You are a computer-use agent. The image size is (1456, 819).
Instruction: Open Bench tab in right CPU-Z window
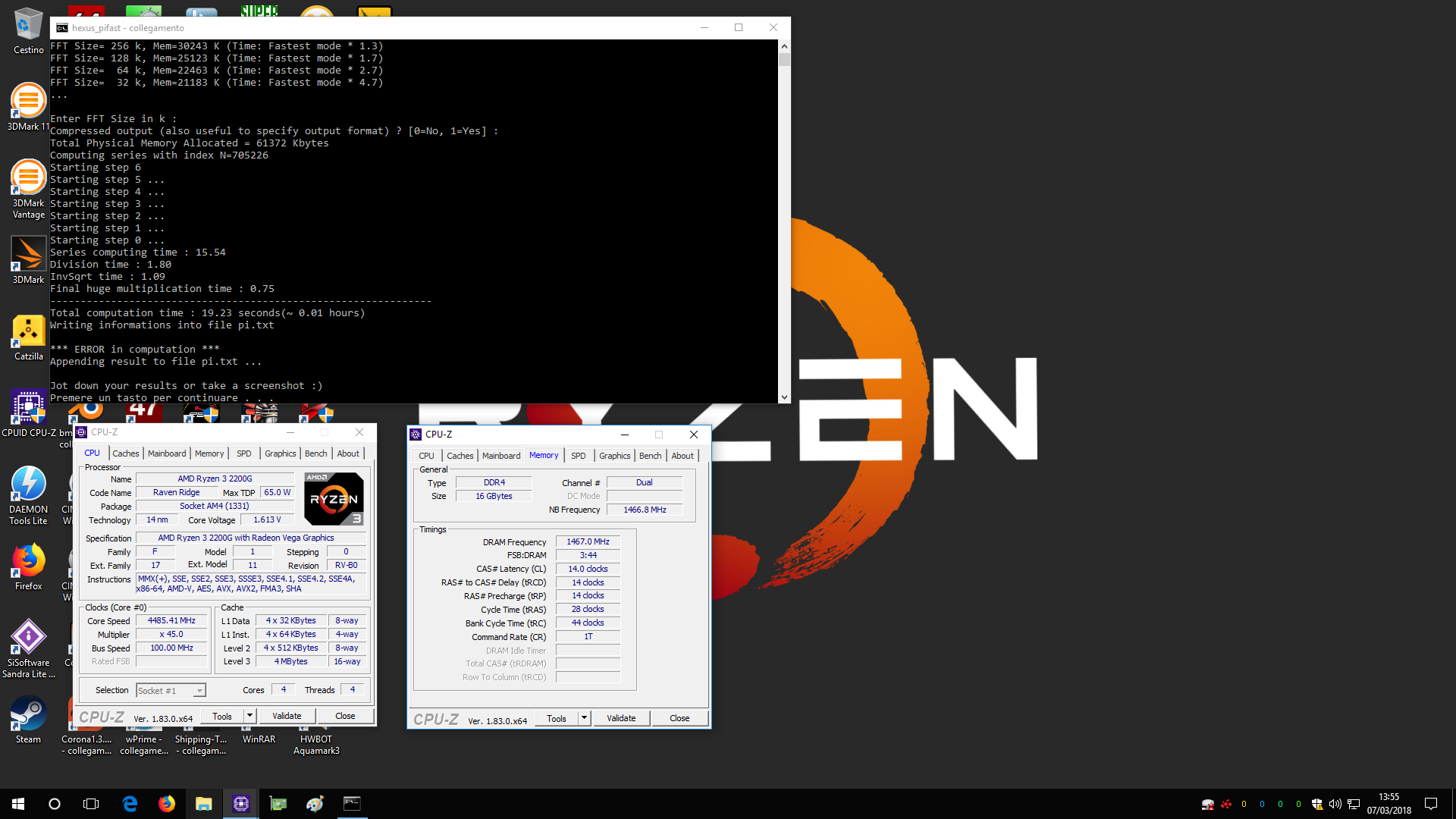coord(651,456)
